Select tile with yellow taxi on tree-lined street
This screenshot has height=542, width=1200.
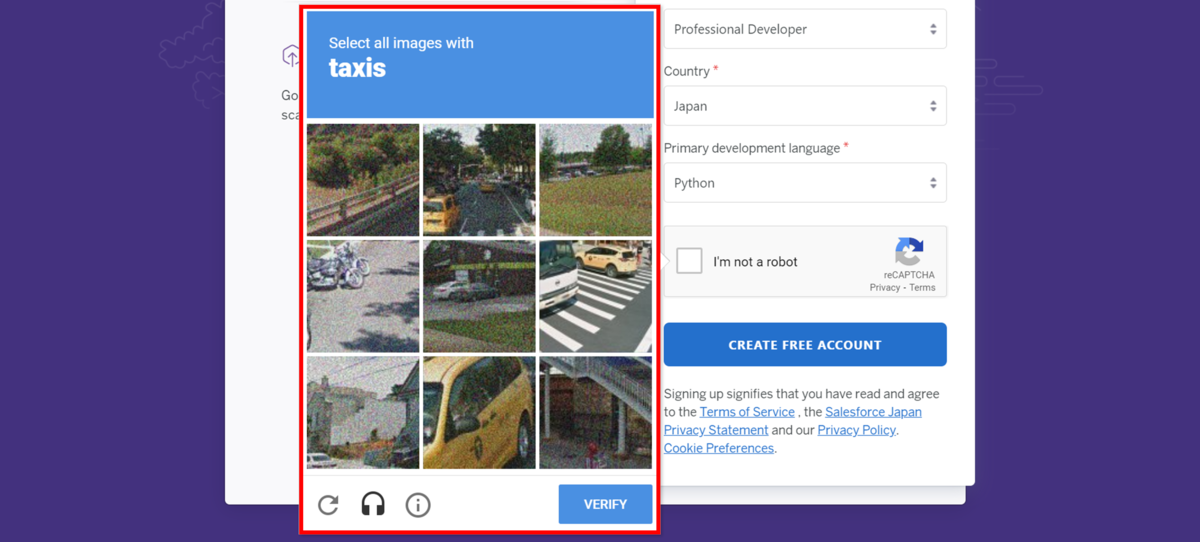click(479, 180)
